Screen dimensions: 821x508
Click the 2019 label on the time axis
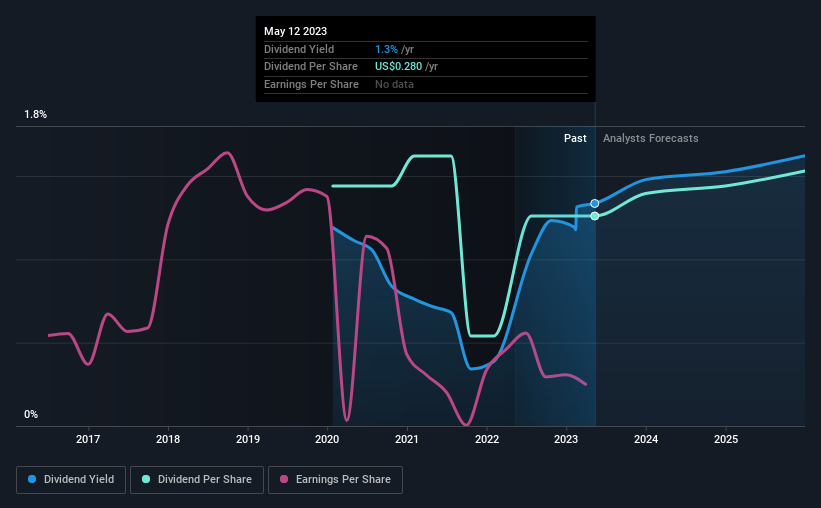click(x=248, y=439)
